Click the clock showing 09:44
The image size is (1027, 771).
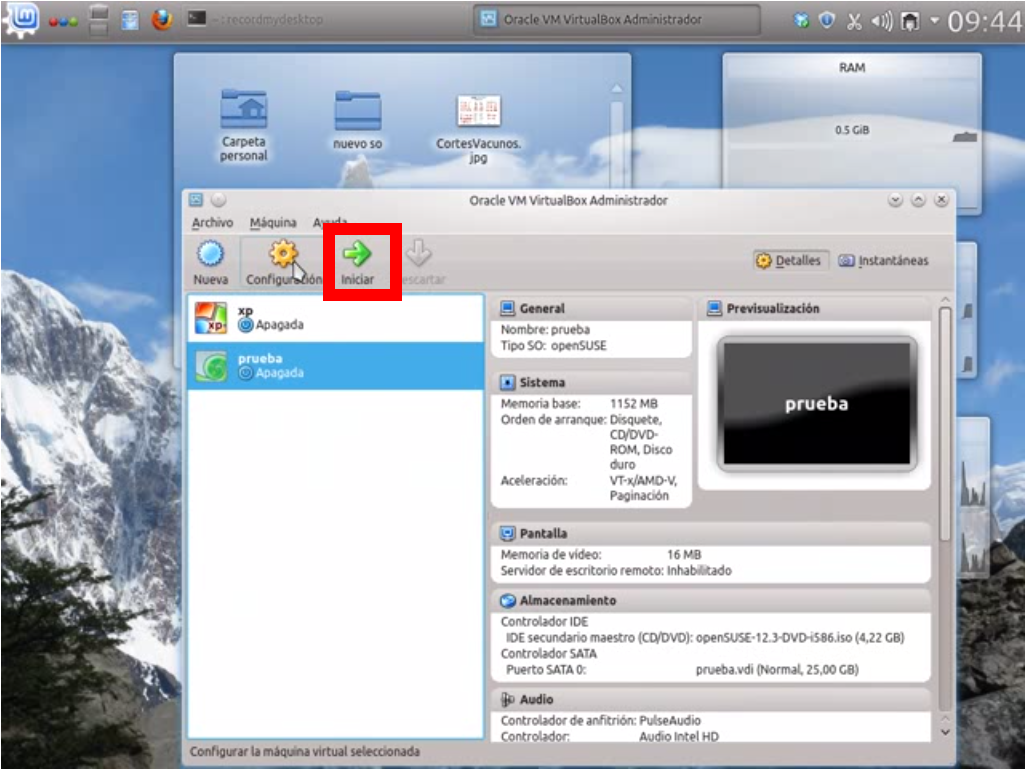tap(984, 22)
